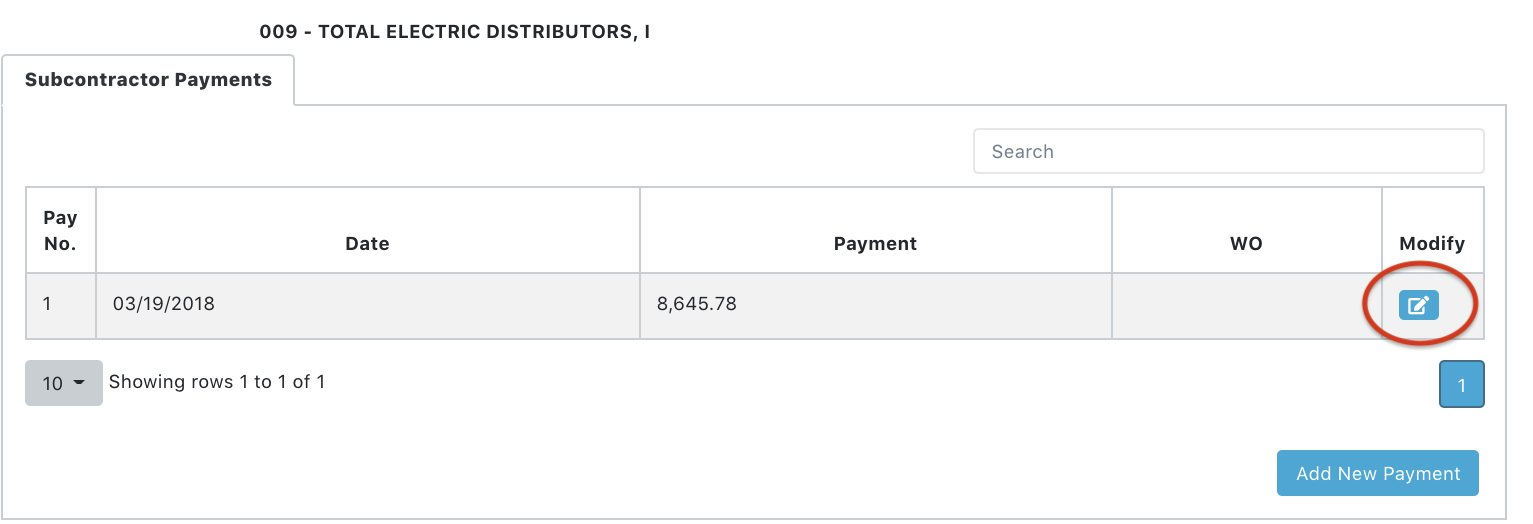Click the empty WO cell in row 1
Viewport: 1533px width, 524px height.
point(1247,306)
